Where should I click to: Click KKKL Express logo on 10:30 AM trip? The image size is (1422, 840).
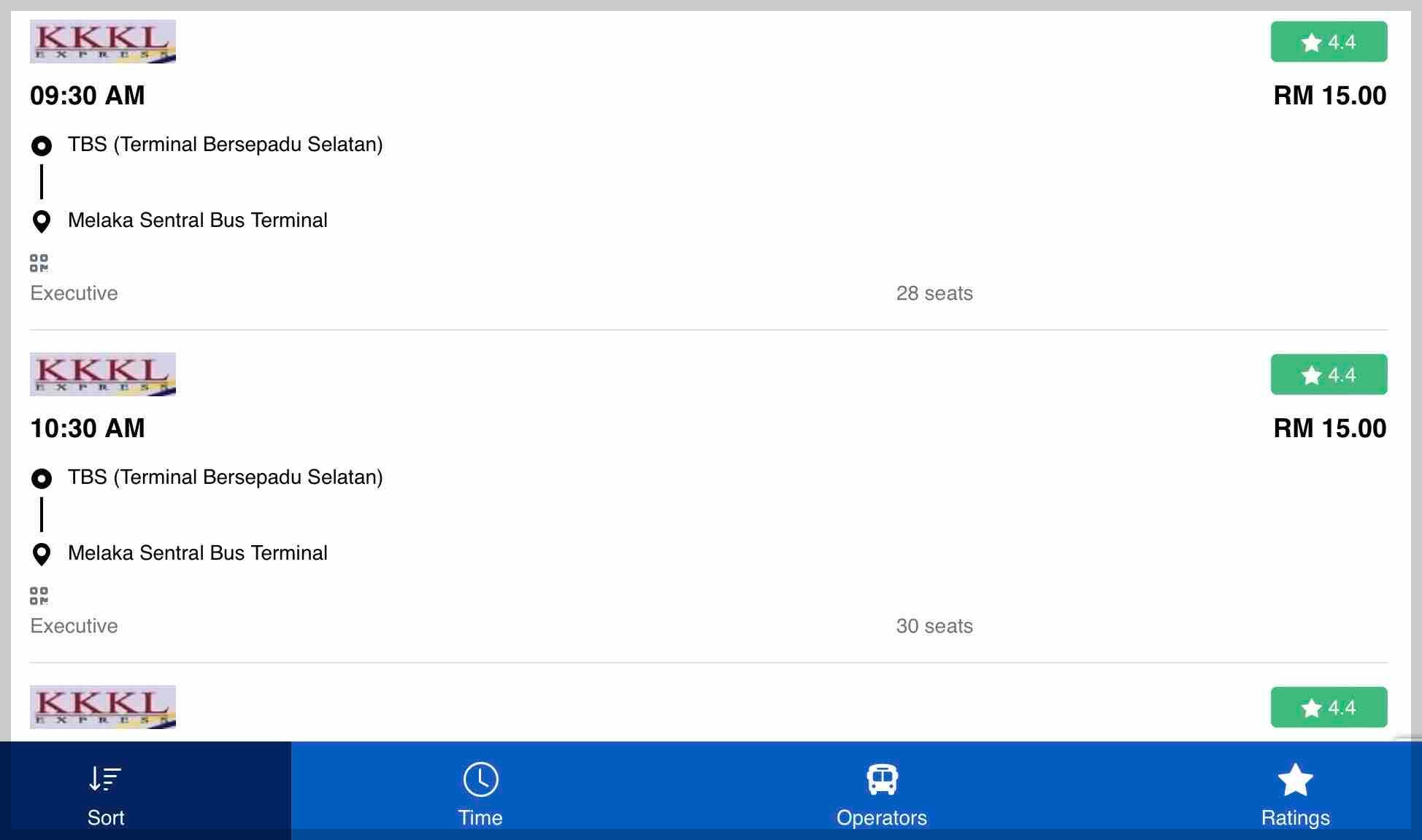(103, 374)
